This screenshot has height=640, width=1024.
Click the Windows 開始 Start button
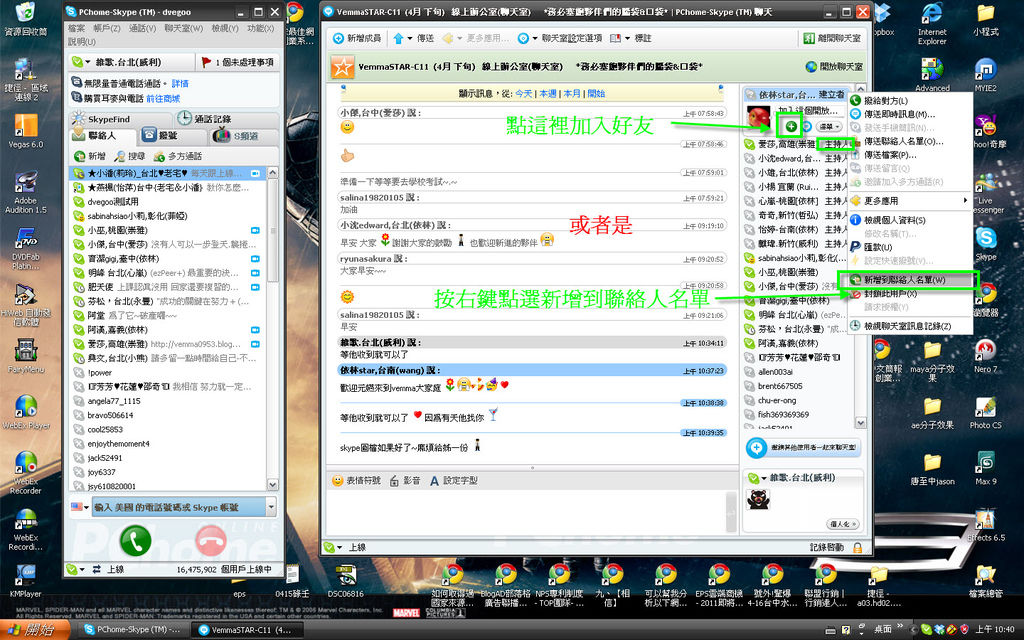(34, 630)
